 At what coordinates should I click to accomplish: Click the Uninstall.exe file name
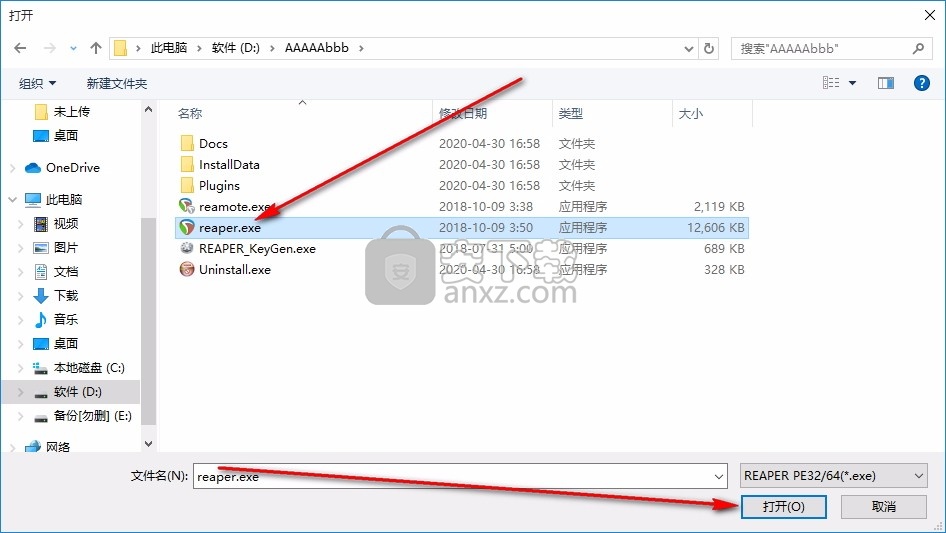click(235, 270)
